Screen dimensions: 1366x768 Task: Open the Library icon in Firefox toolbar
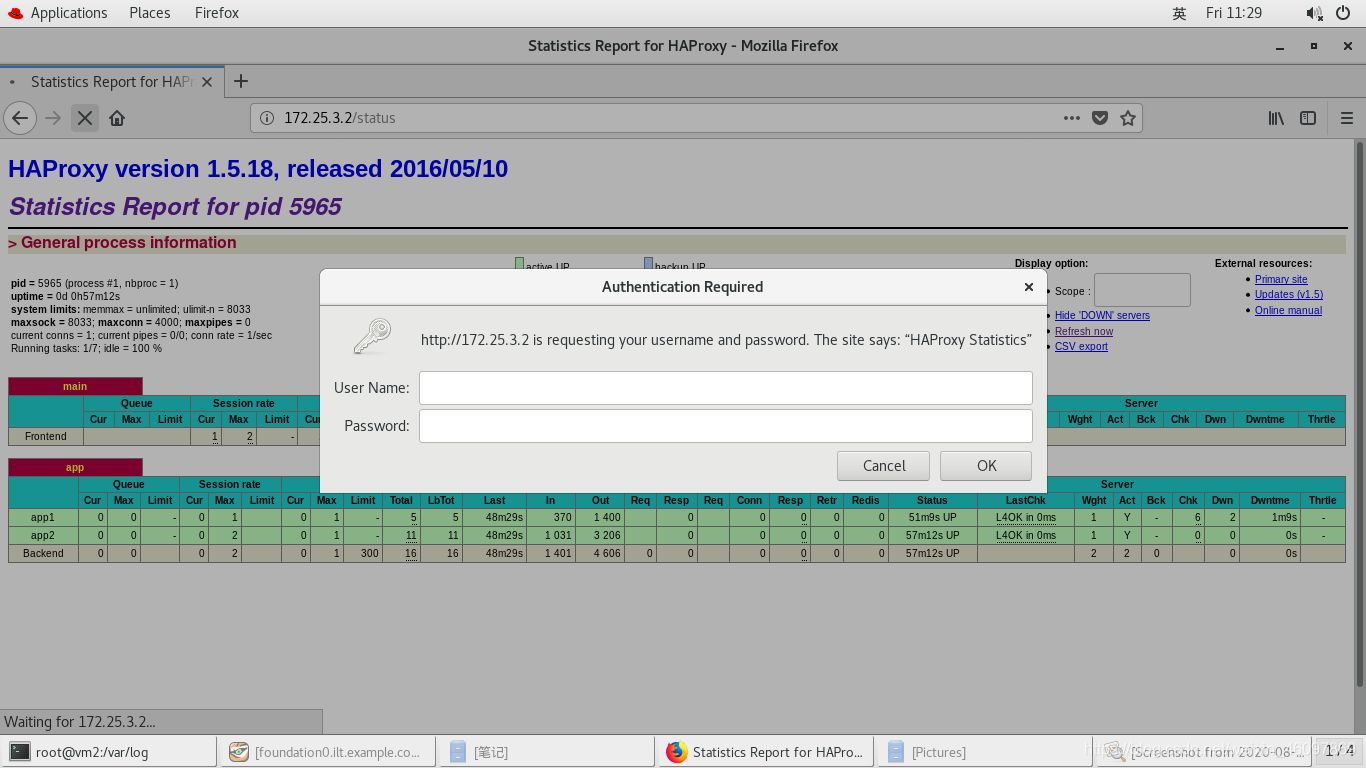coord(1277,118)
